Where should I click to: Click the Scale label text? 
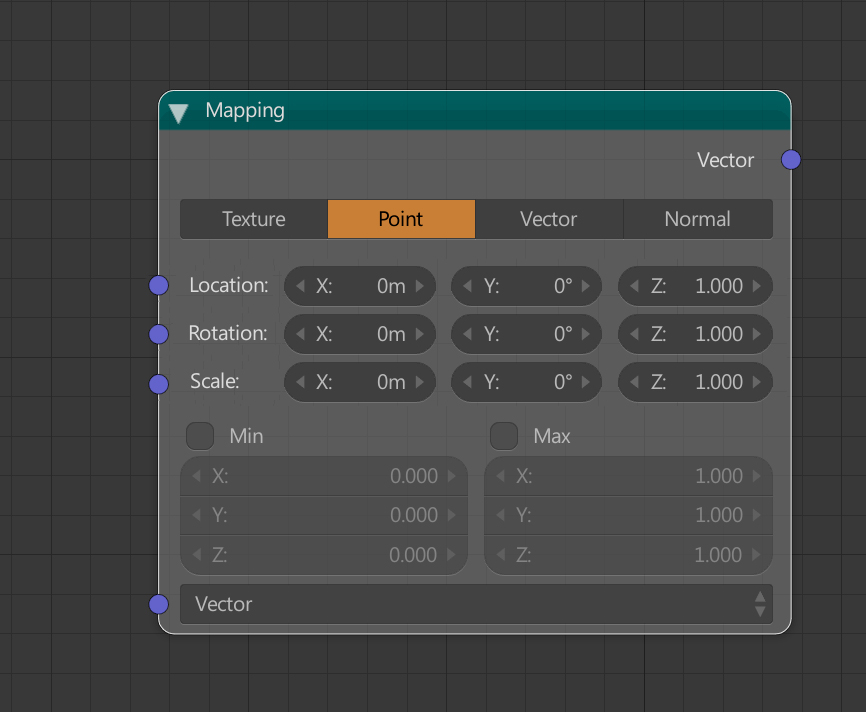[215, 382]
